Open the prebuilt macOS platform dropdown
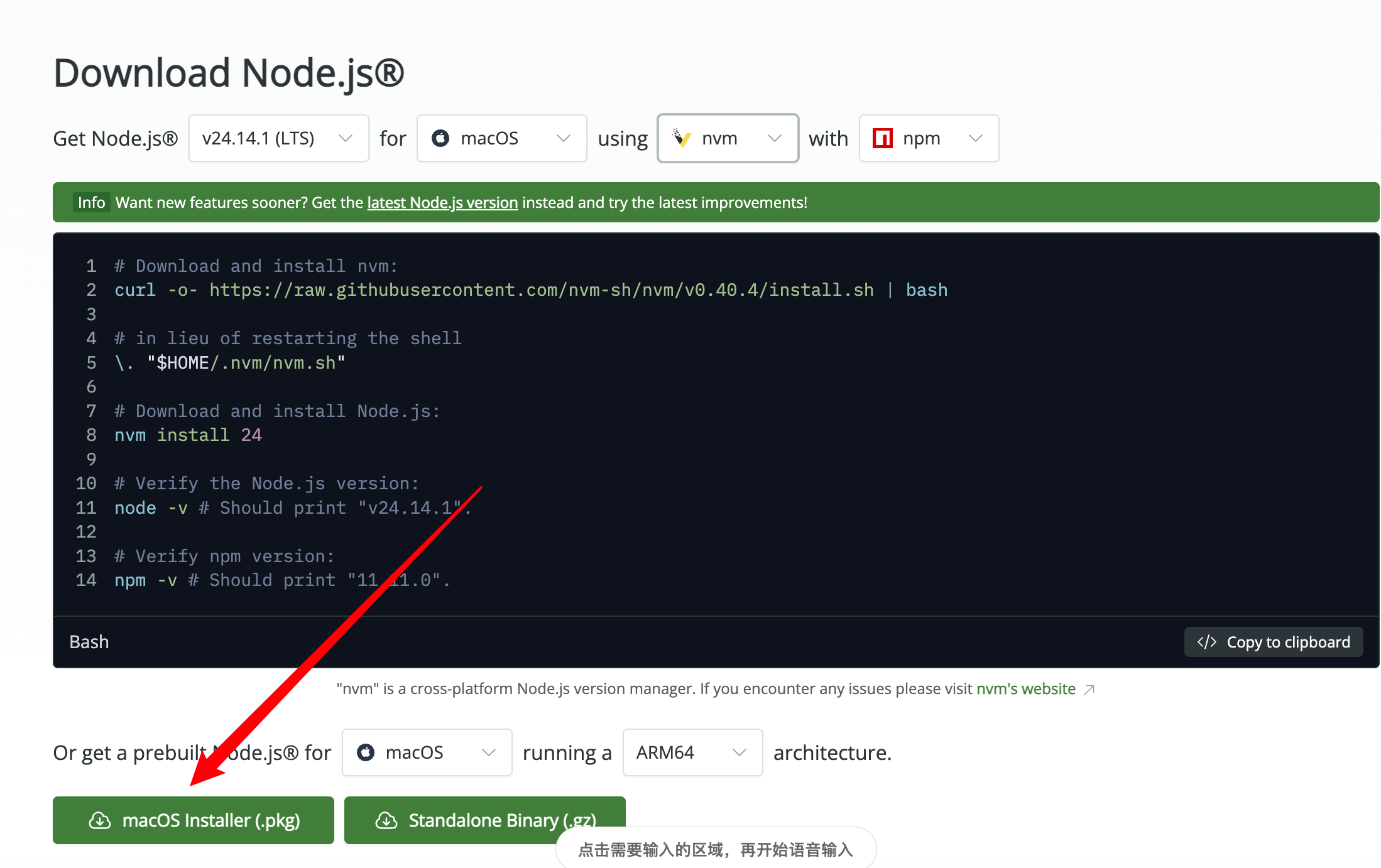 [x=427, y=752]
